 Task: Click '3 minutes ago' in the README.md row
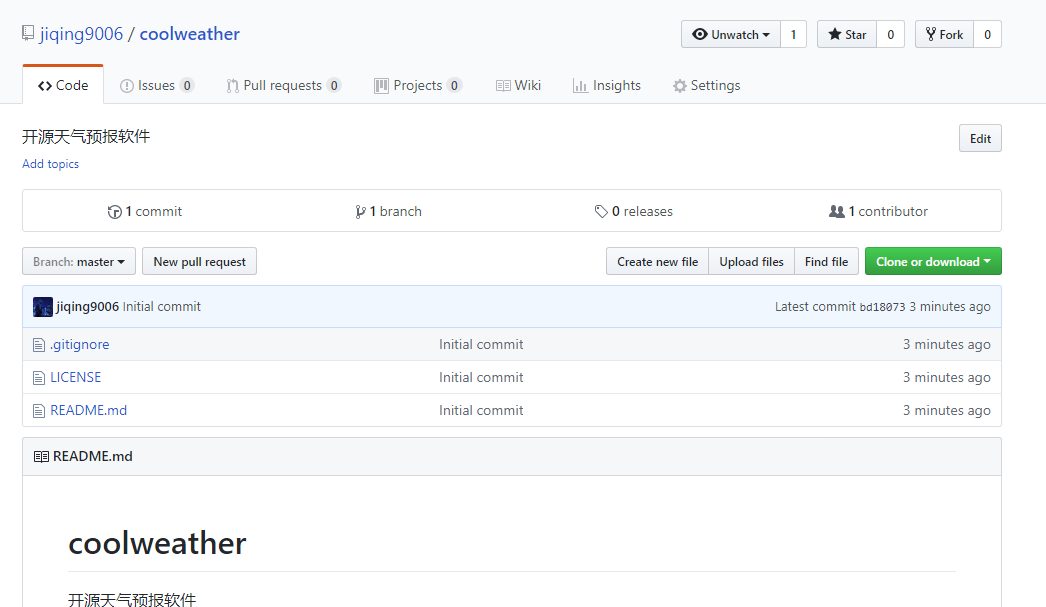tap(947, 411)
